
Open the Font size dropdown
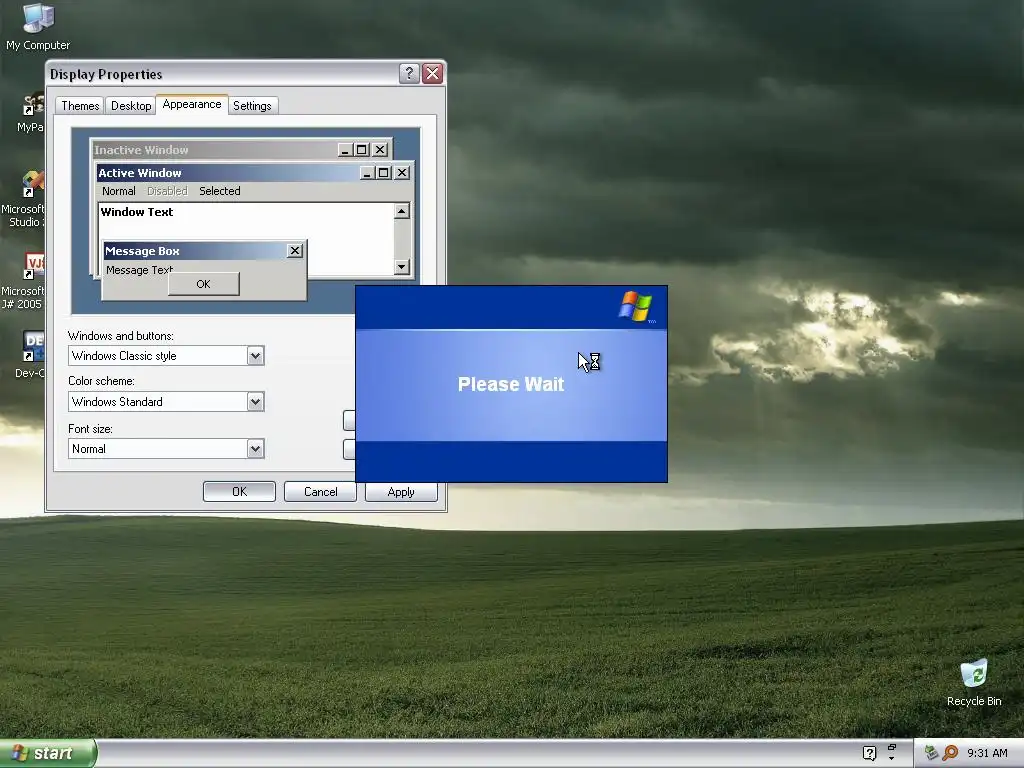coord(255,449)
